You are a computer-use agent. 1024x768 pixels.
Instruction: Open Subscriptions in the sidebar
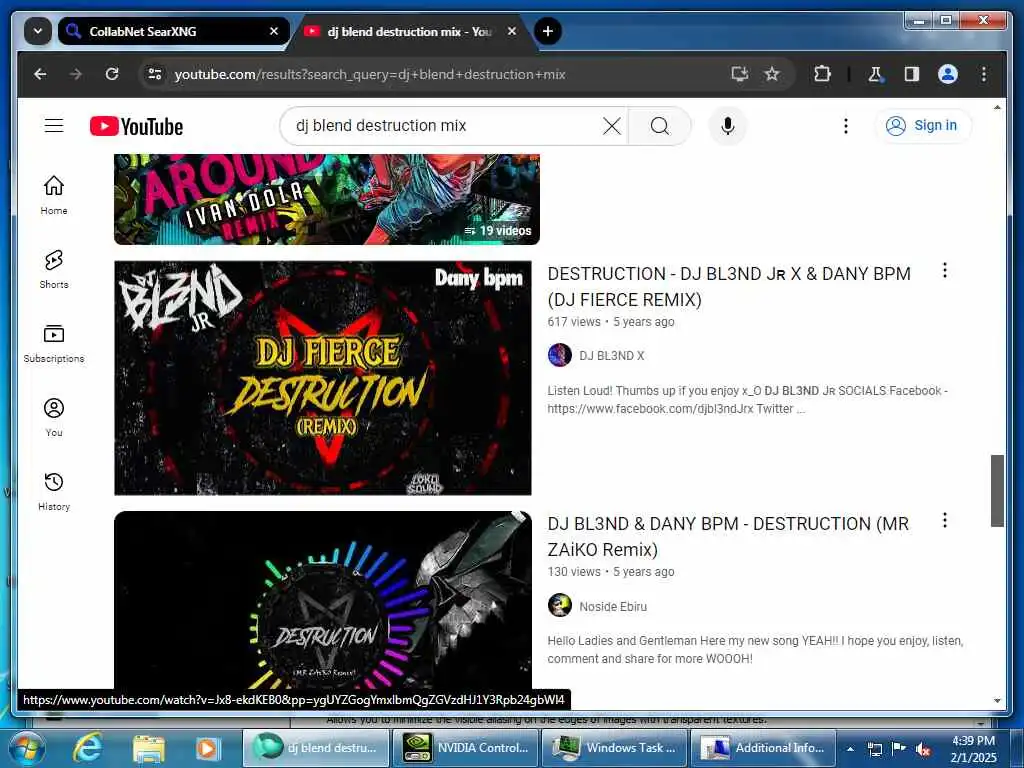pos(54,343)
